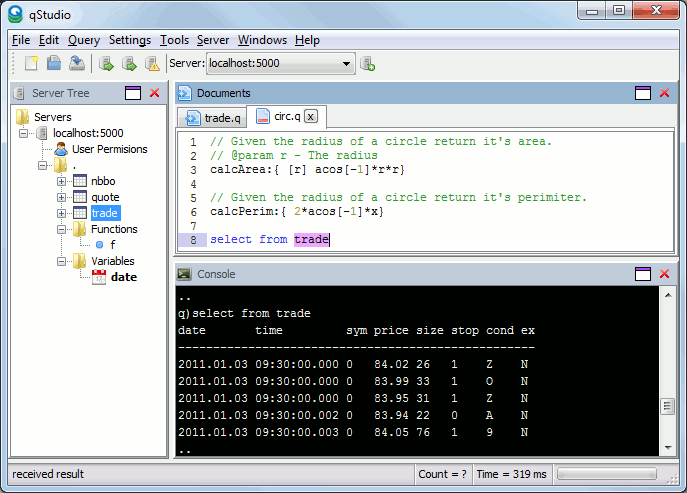687x493 pixels.
Task: Close the Documents panel
Action: point(665,93)
